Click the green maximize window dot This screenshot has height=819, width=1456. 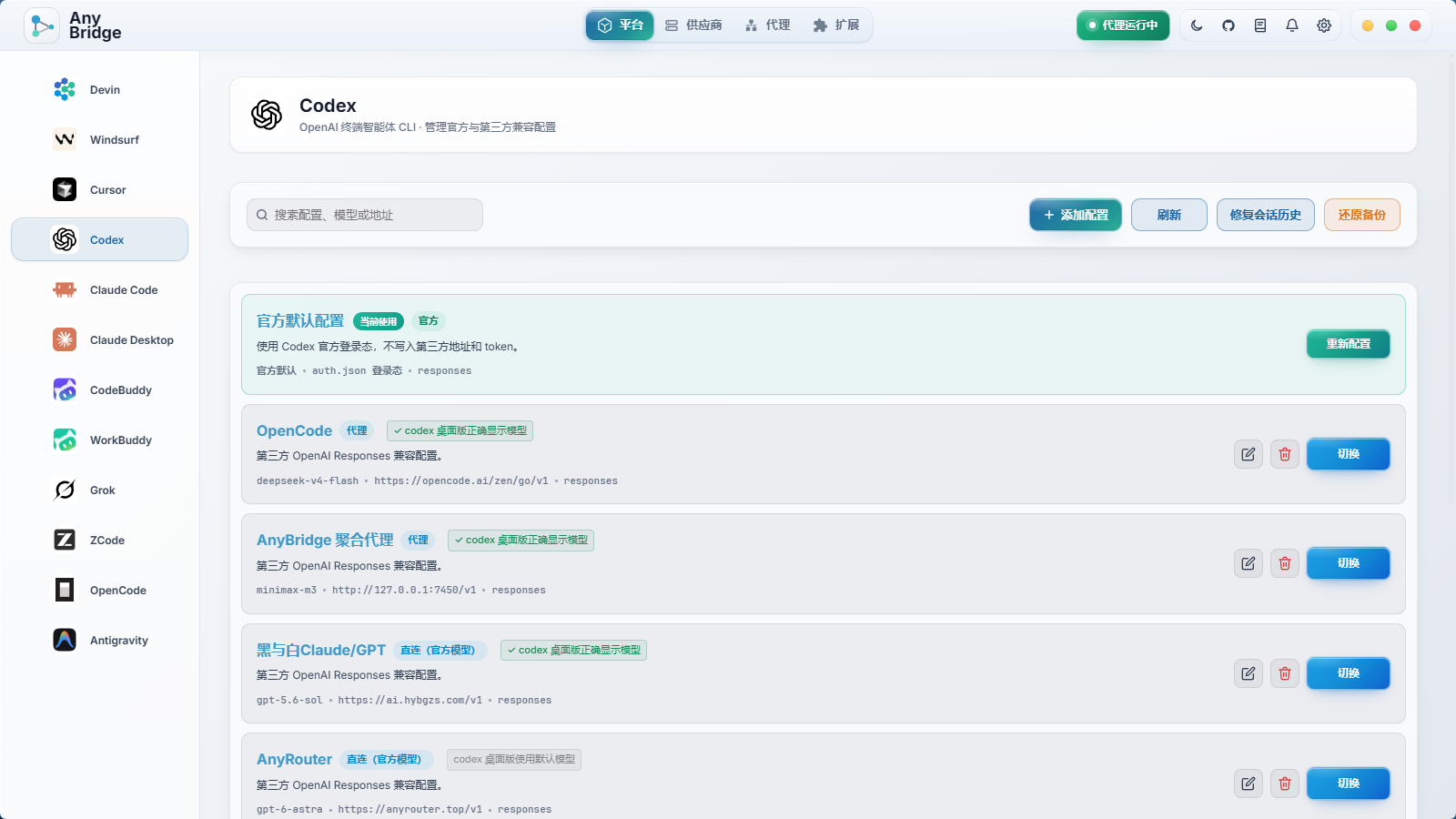tap(1391, 25)
